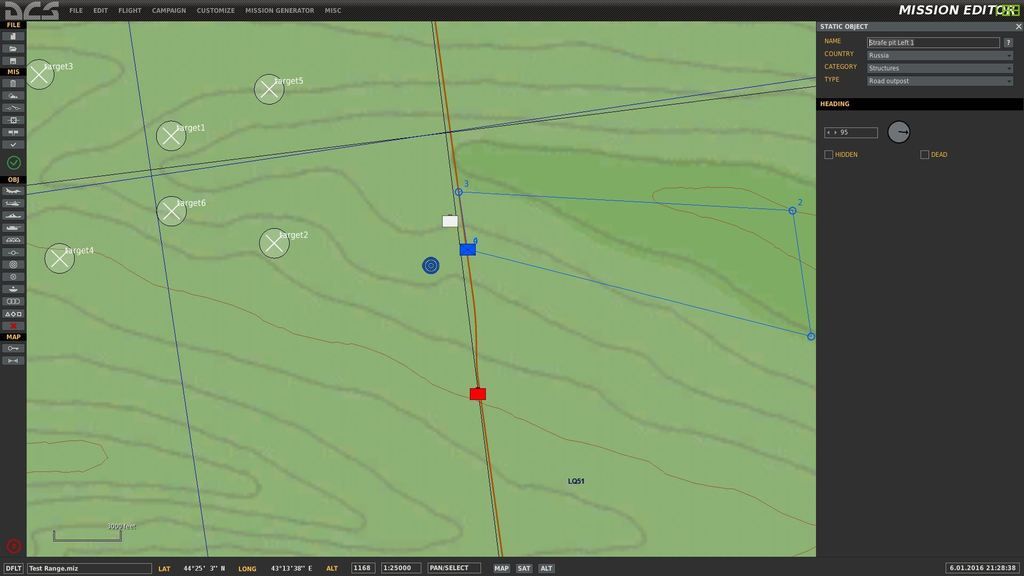The image size is (1024, 576).
Task: Click the ALT map mode button
Action: [x=546, y=568]
